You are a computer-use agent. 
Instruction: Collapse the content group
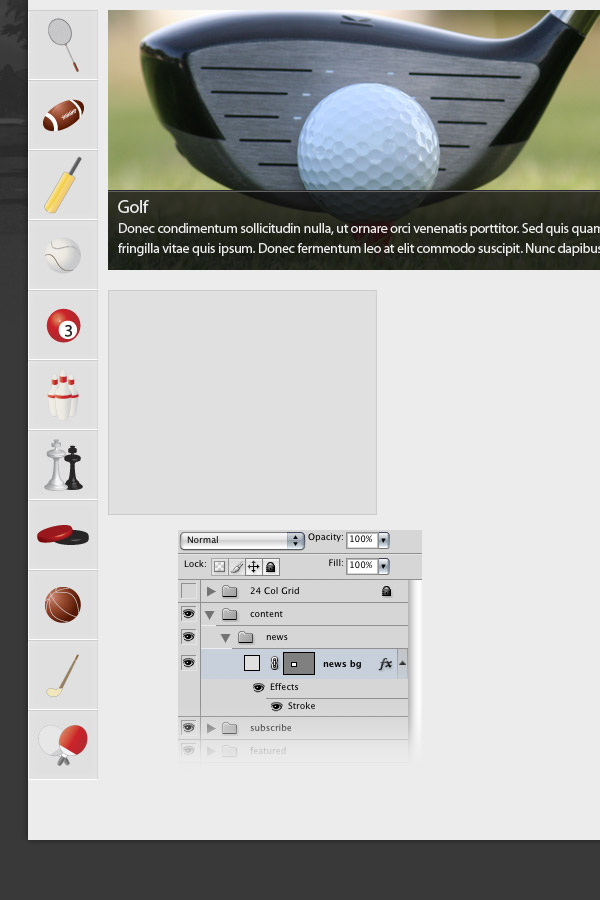[x=210, y=615]
